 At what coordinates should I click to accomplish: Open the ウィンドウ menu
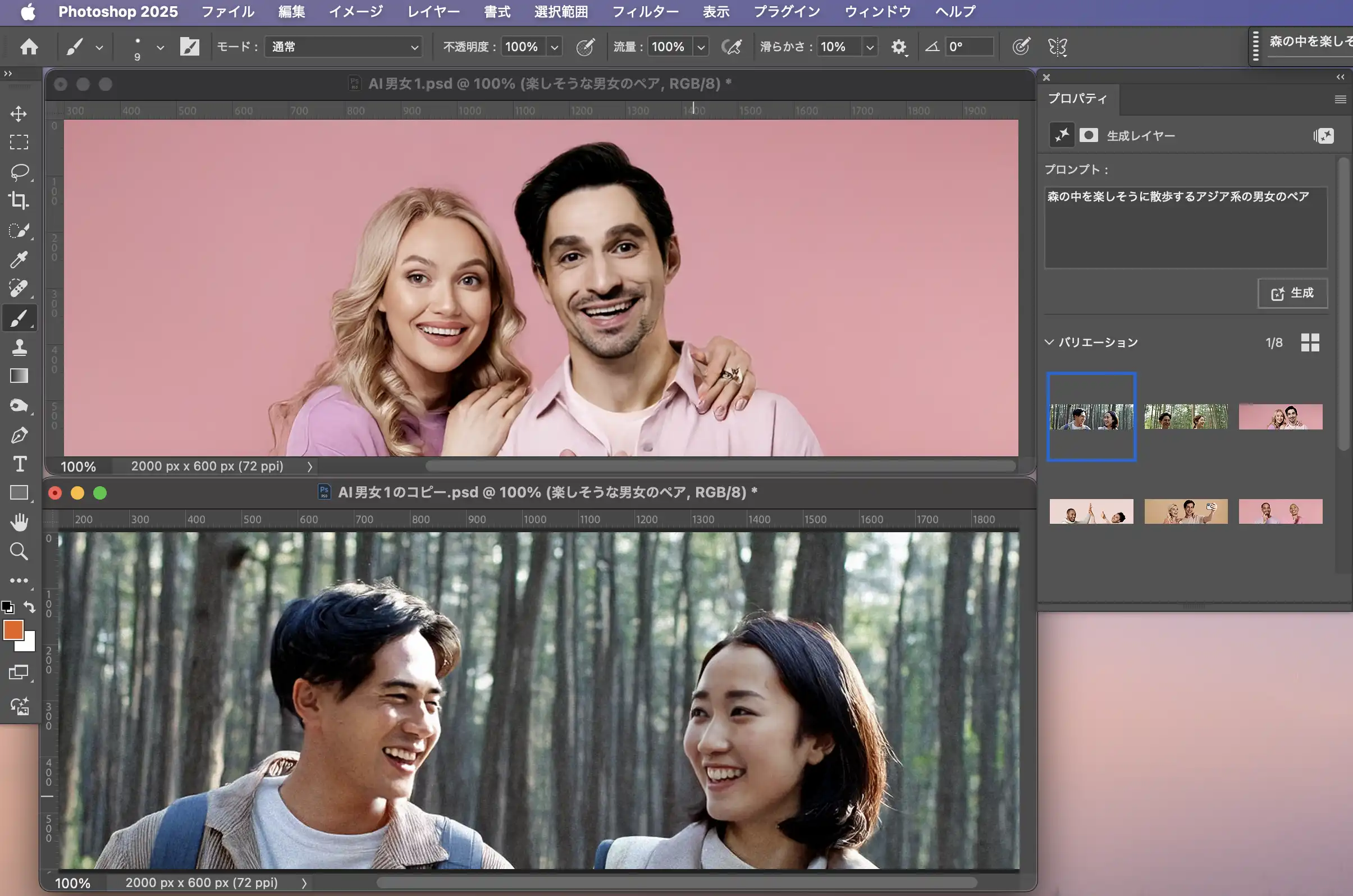point(877,11)
